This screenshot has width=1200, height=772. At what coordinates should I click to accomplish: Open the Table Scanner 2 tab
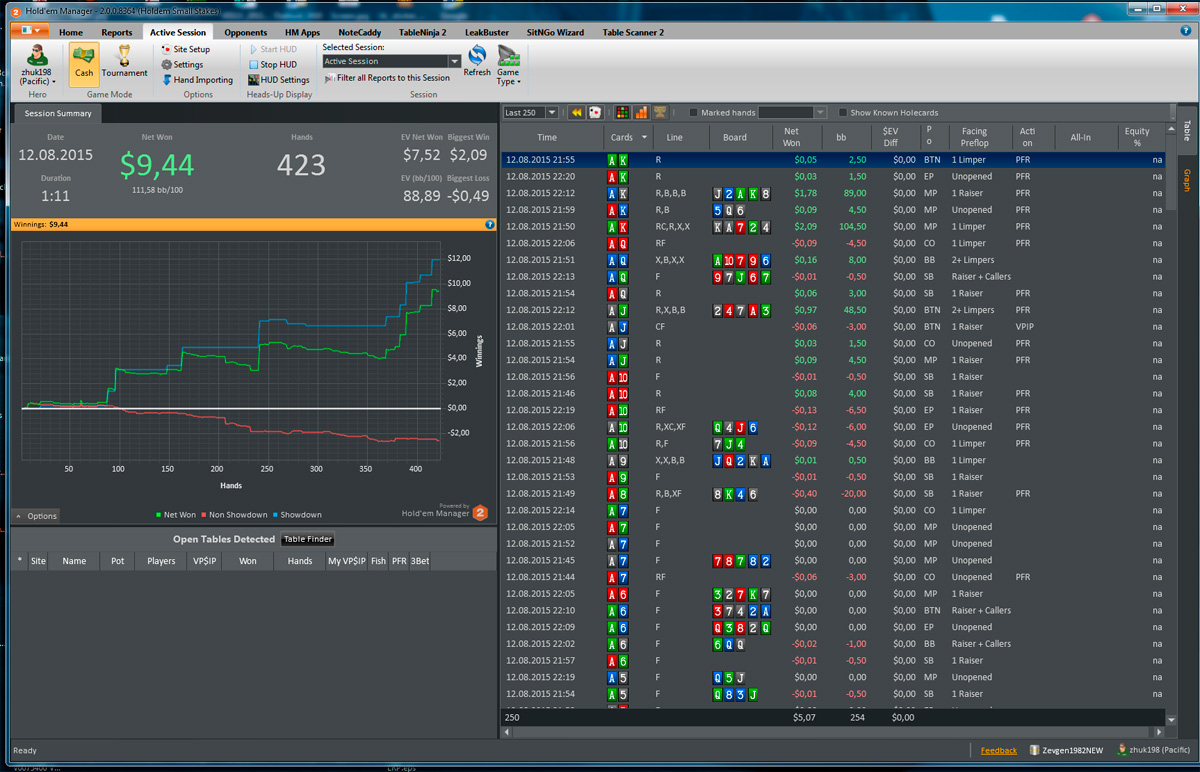(633, 32)
